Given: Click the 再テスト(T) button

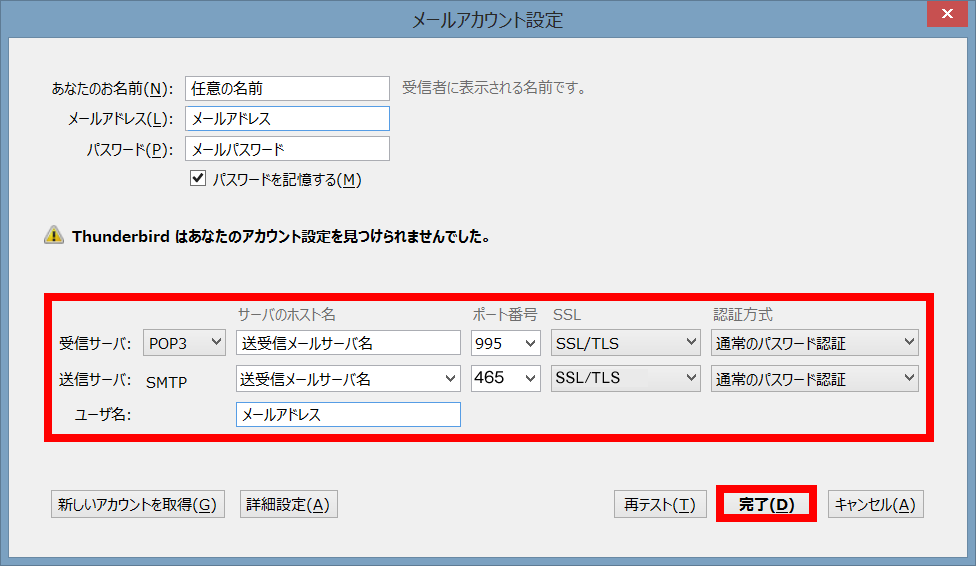Looking at the screenshot, I should [660, 504].
